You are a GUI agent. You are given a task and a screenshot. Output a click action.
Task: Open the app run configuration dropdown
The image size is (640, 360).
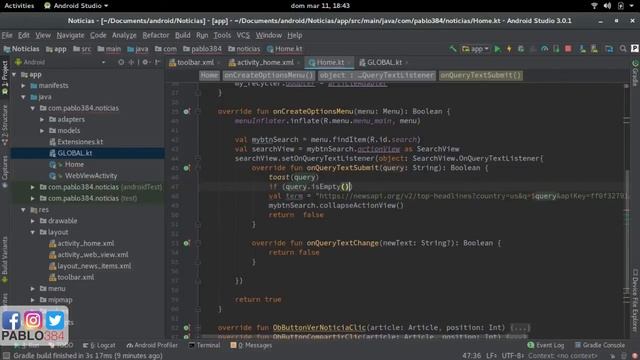(x=476, y=49)
